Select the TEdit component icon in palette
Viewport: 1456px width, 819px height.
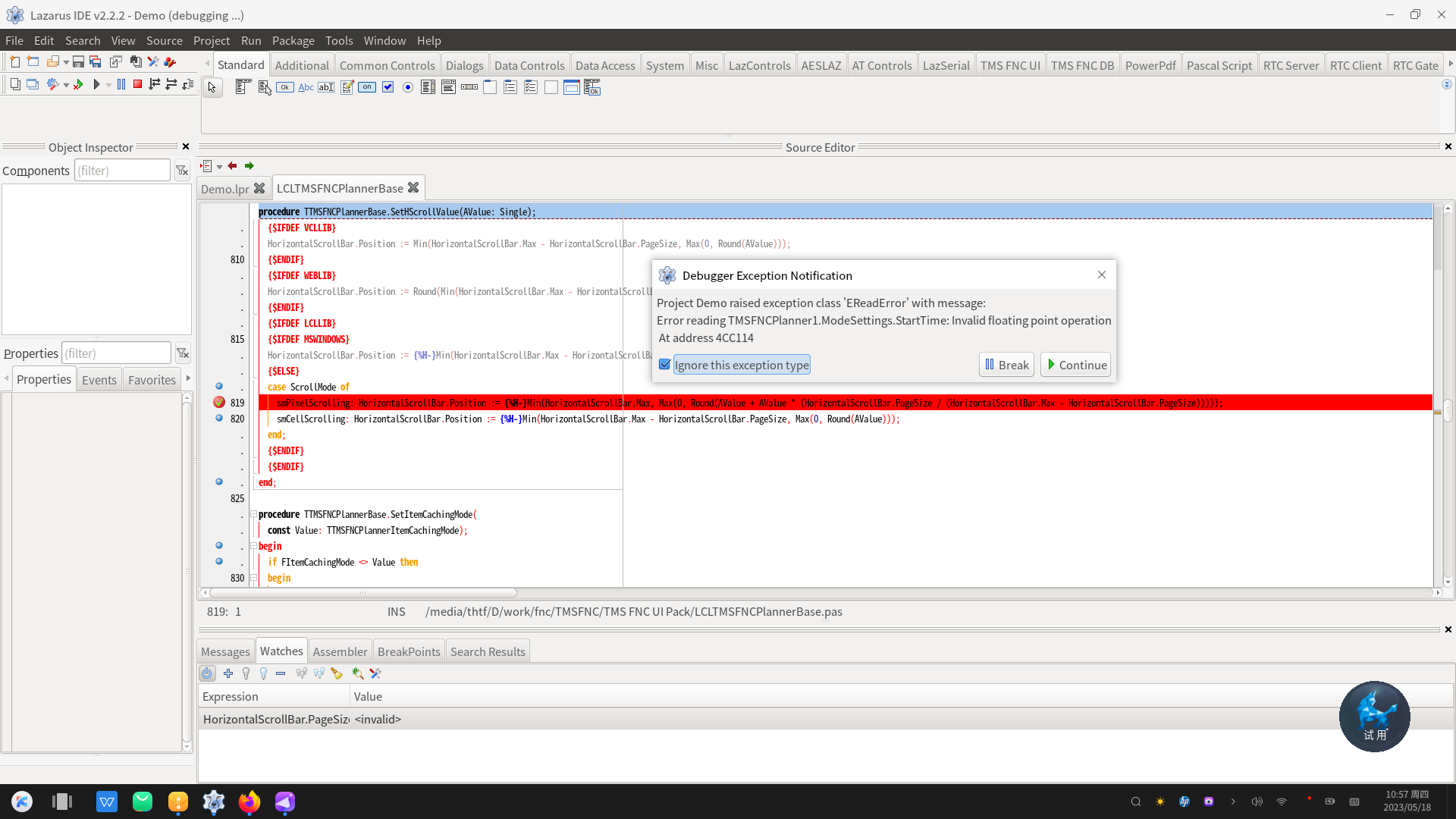tap(326, 87)
